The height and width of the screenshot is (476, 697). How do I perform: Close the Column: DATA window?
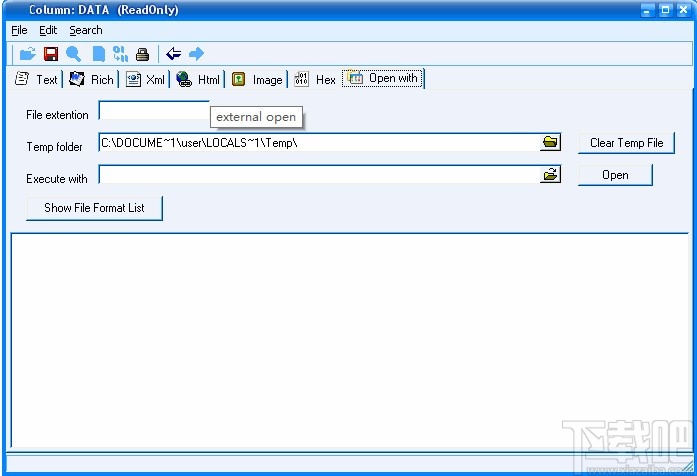(x=683, y=10)
